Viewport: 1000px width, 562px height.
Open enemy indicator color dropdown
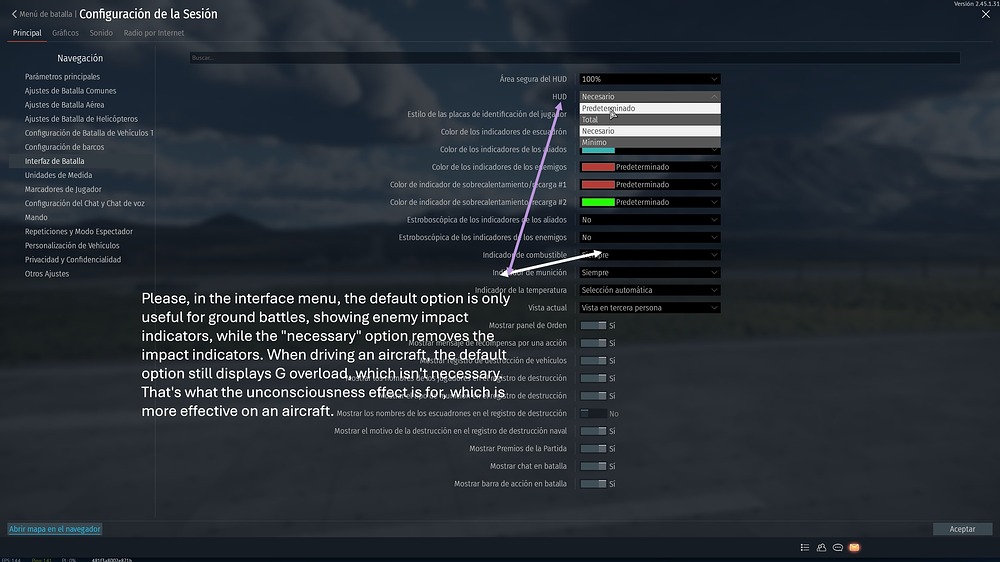(x=650, y=167)
